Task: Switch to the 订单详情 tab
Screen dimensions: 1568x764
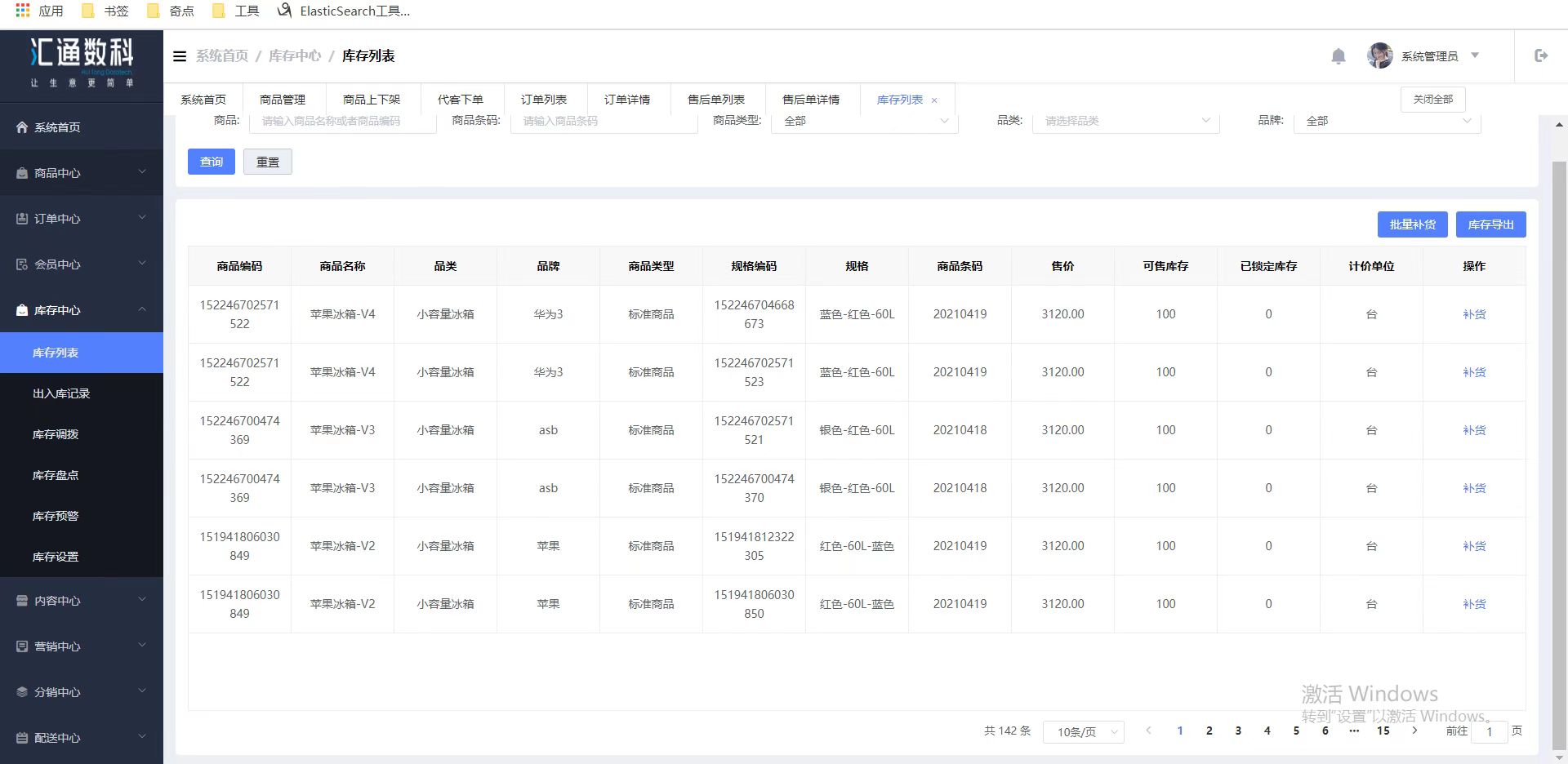Action: click(x=627, y=100)
